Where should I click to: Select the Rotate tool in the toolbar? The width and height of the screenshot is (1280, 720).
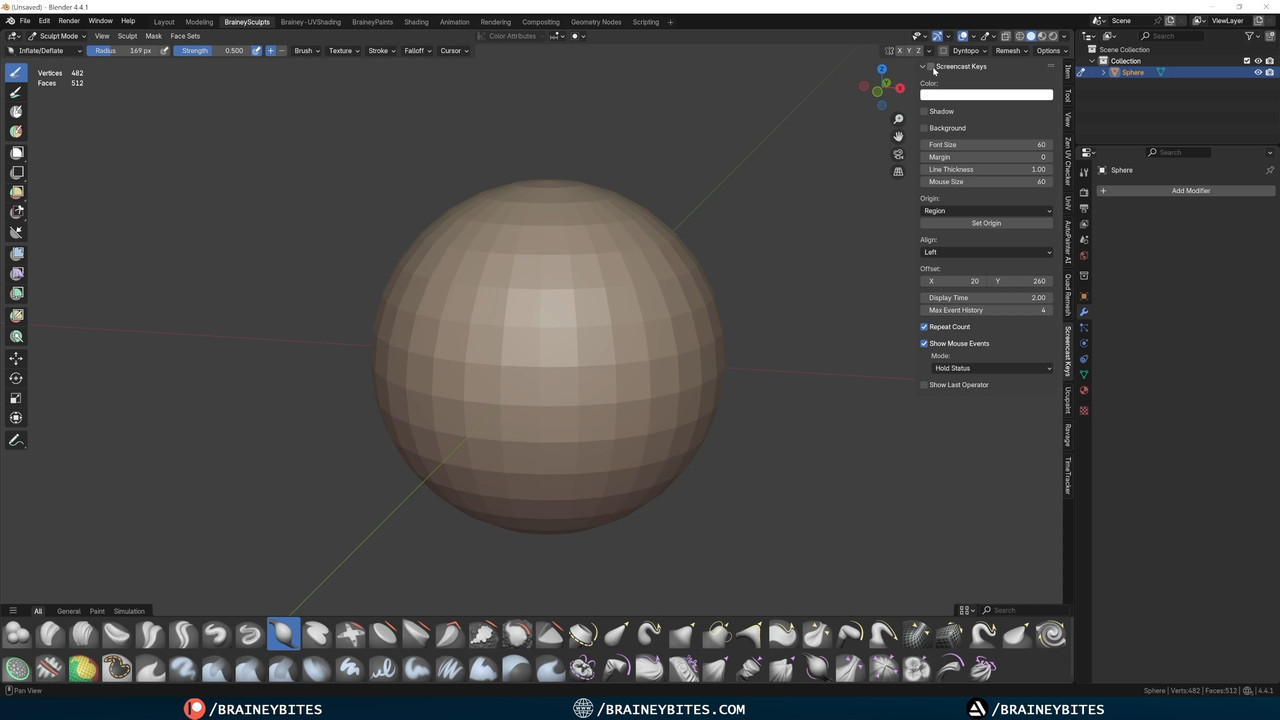(16, 378)
